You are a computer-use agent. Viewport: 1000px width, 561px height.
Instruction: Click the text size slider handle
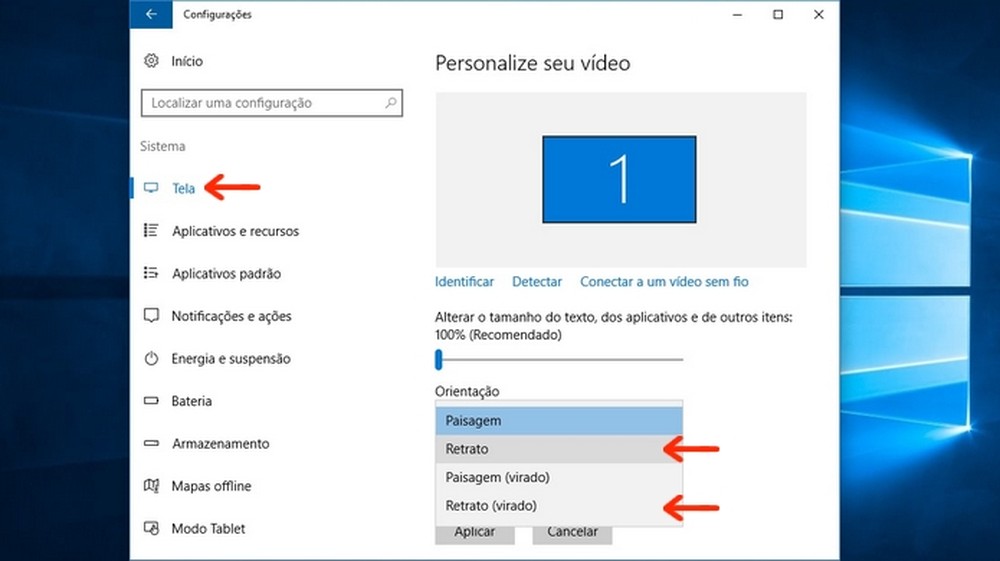(x=439, y=360)
